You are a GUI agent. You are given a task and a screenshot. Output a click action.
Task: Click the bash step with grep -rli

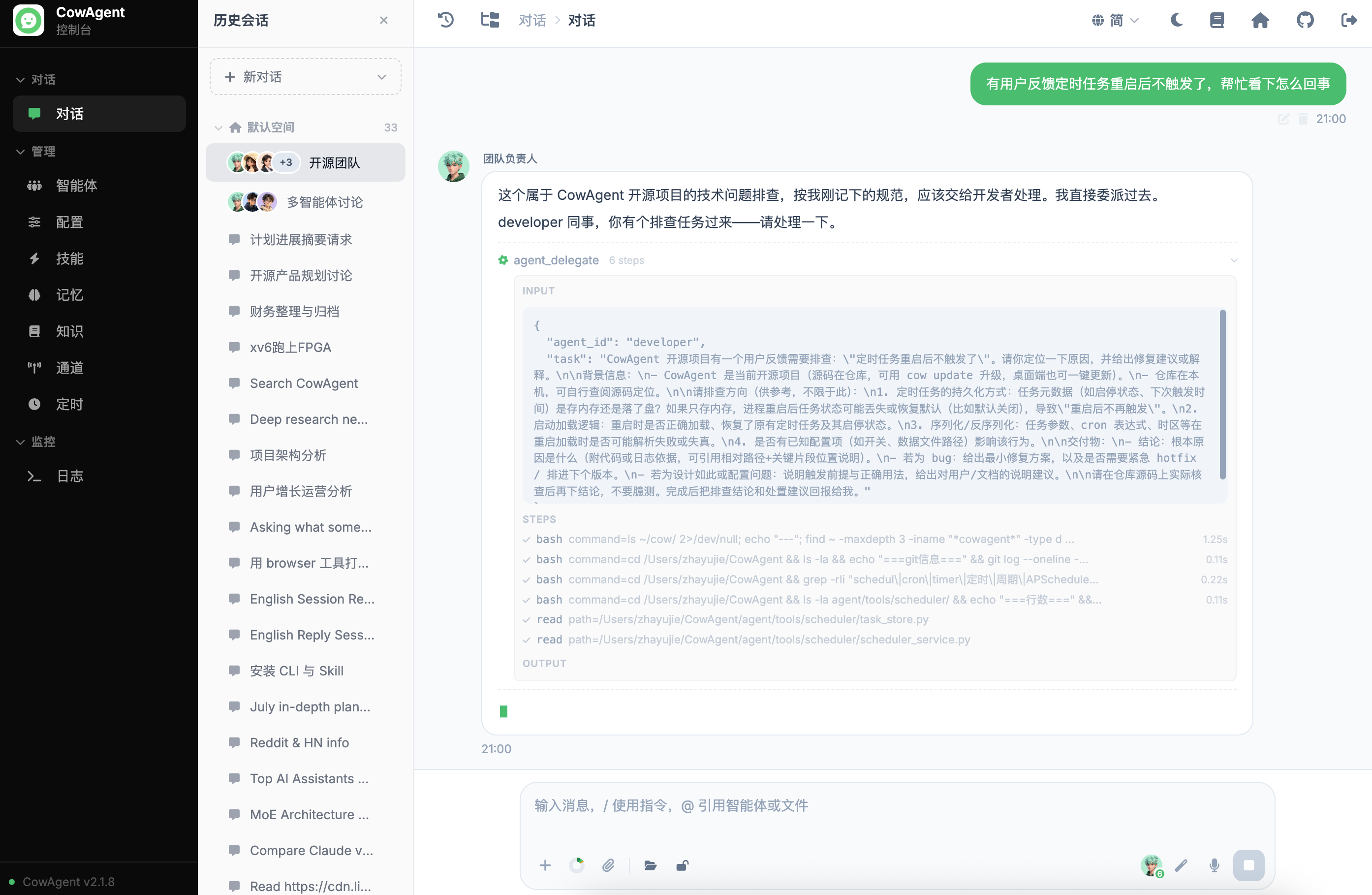click(874, 579)
